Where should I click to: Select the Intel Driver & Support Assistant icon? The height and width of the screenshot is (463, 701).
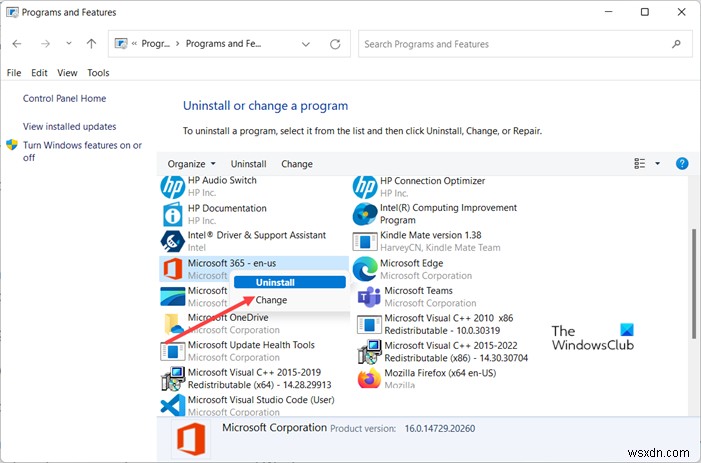(x=173, y=241)
